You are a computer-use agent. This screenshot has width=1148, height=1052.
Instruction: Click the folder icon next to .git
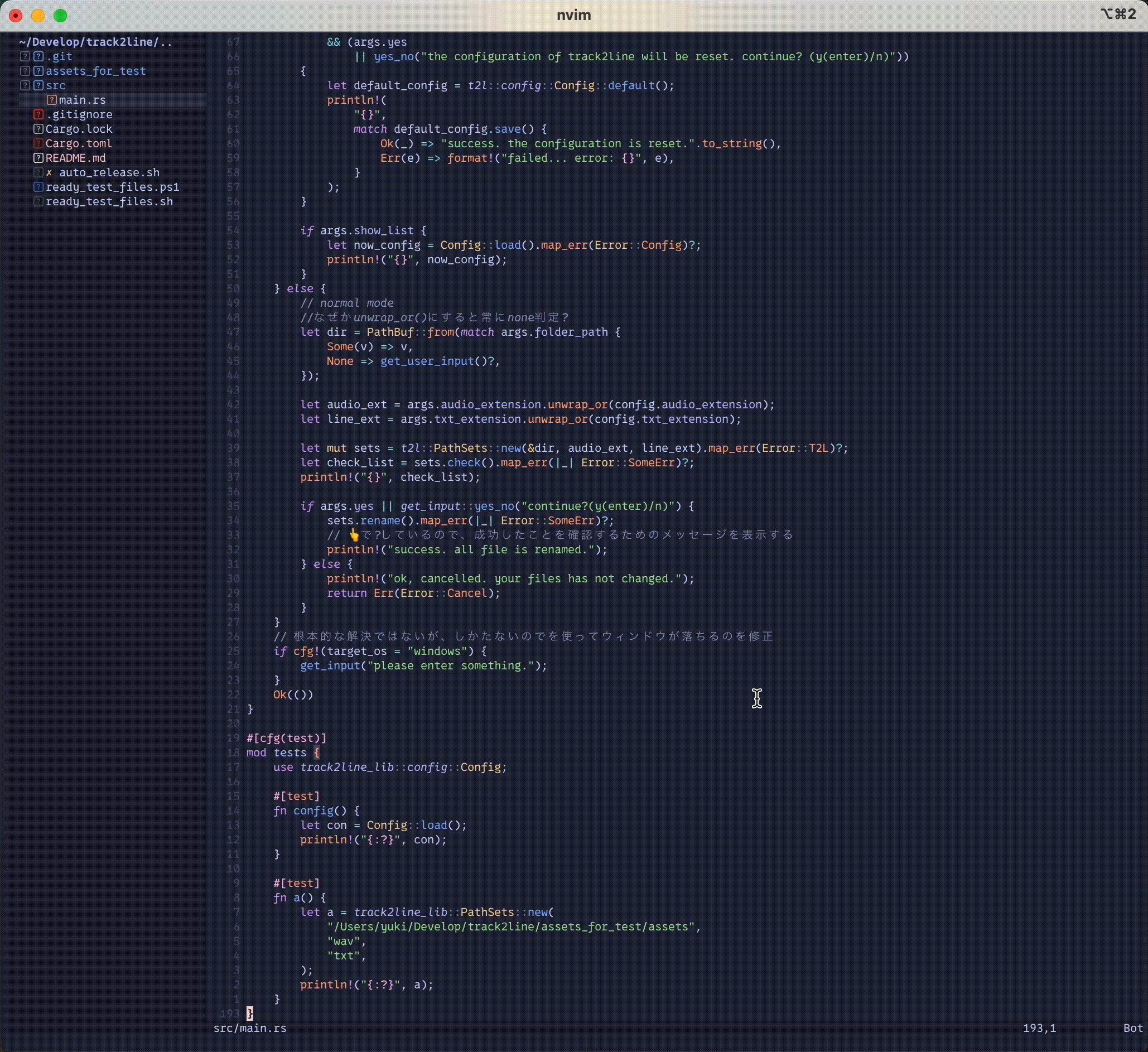38,56
